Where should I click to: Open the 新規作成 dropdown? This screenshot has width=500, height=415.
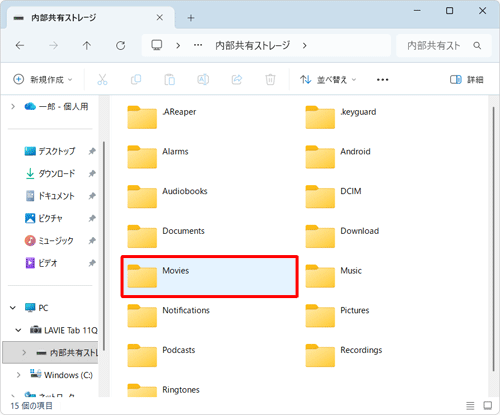43,80
